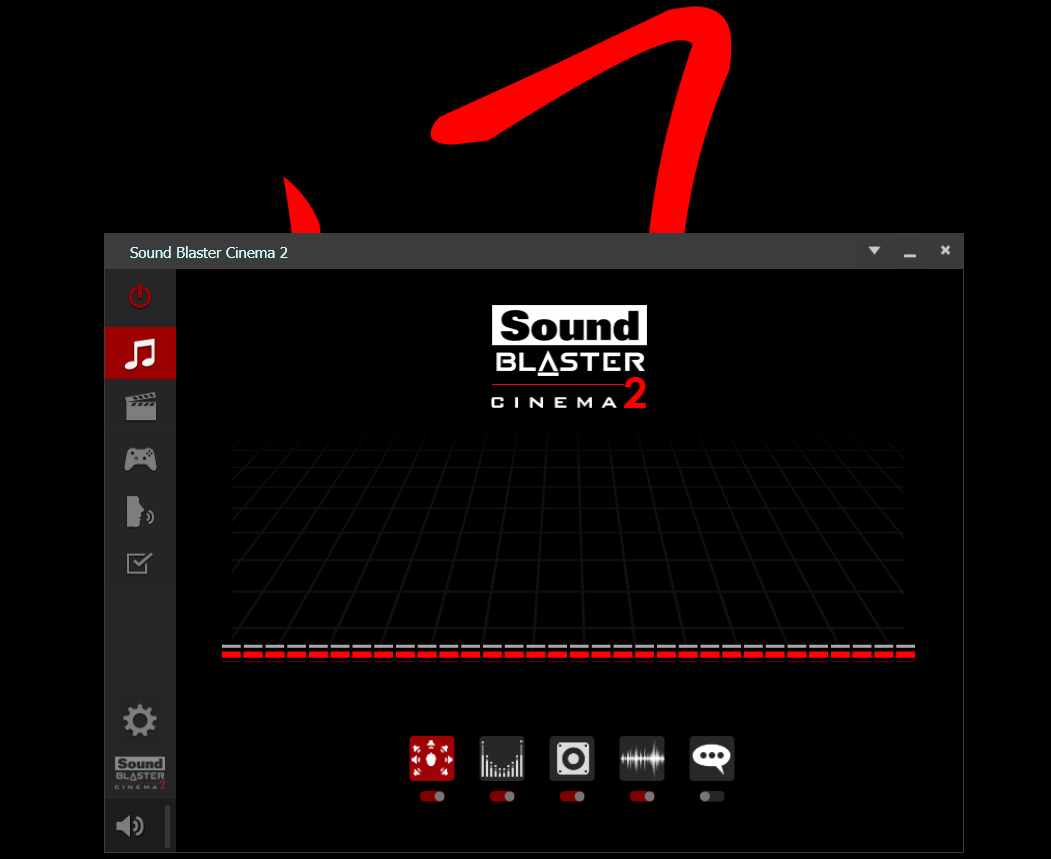Toggle the switch under the waveform icon
The height and width of the screenshot is (859, 1051).
pyautogui.click(x=642, y=797)
